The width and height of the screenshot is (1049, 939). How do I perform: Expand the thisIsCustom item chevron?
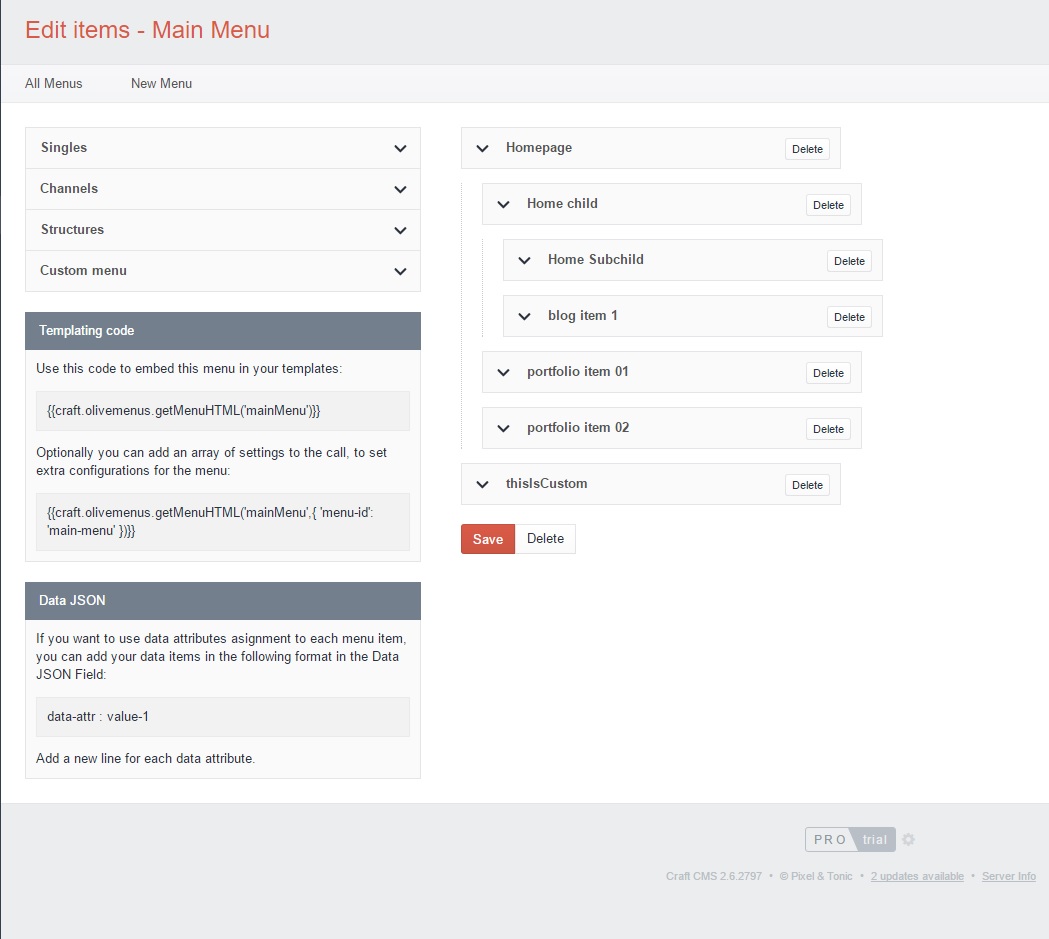pos(483,485)
